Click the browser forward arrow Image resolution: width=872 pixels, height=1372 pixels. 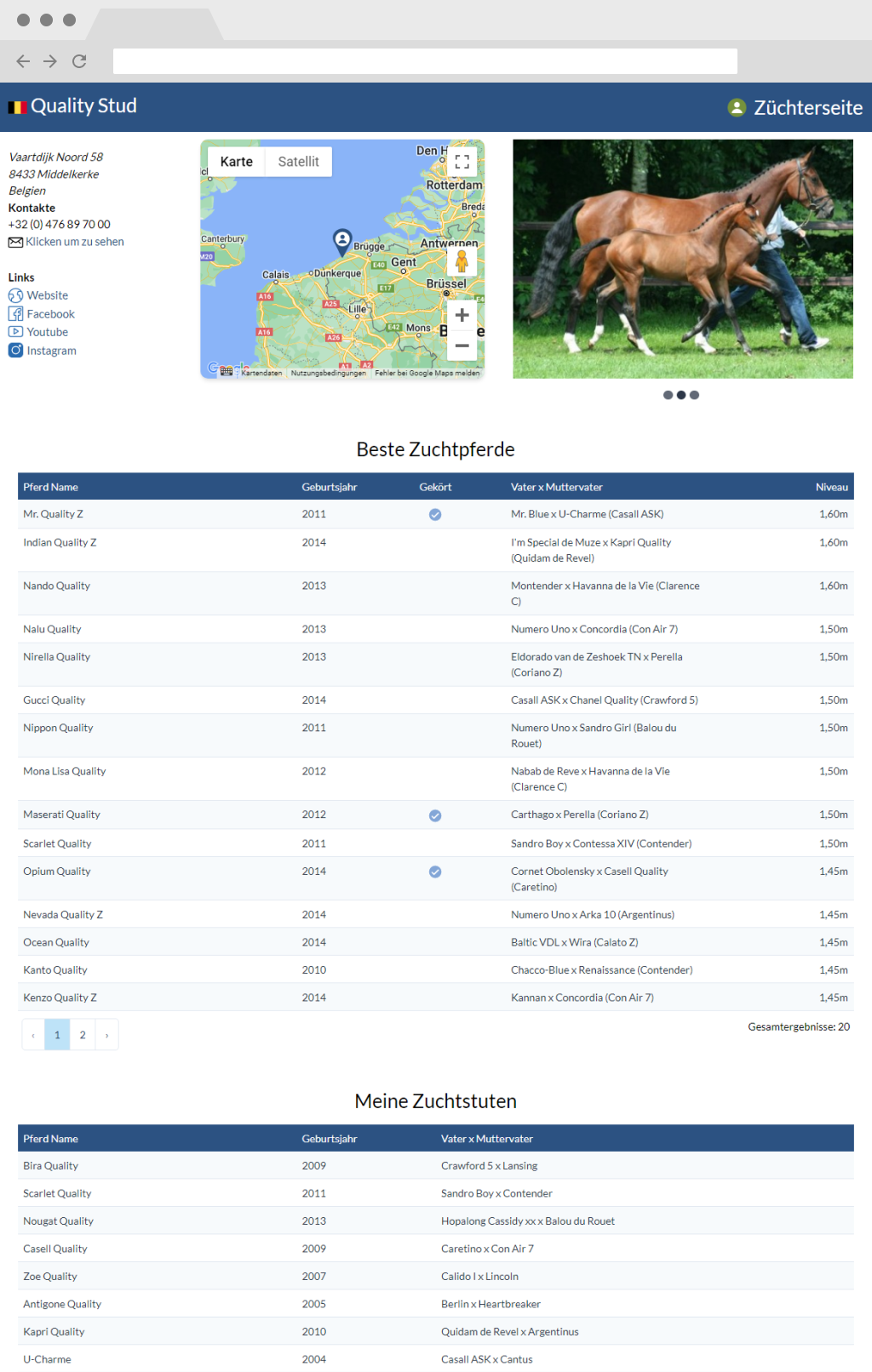[x=50, y=61]
